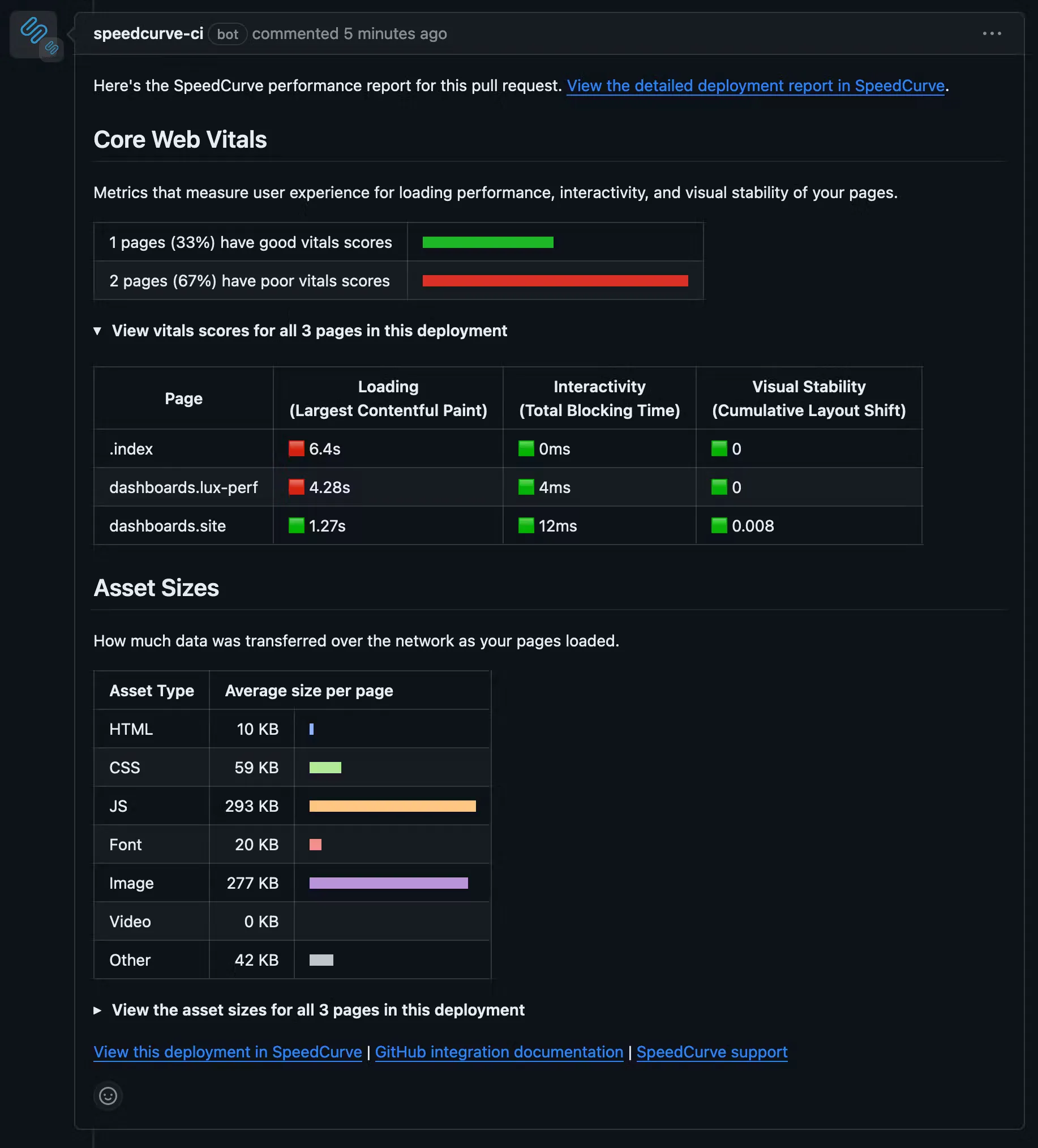Viewport: 1038px width, 1148px height.
Task: Expand the asset sizes deployment section
Action: (x=319, y=1010)
